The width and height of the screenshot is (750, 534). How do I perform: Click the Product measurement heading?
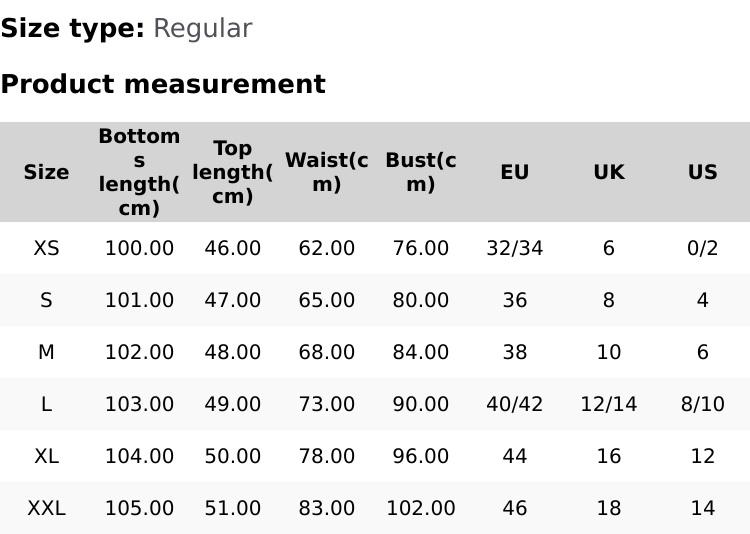pos(163,84)
